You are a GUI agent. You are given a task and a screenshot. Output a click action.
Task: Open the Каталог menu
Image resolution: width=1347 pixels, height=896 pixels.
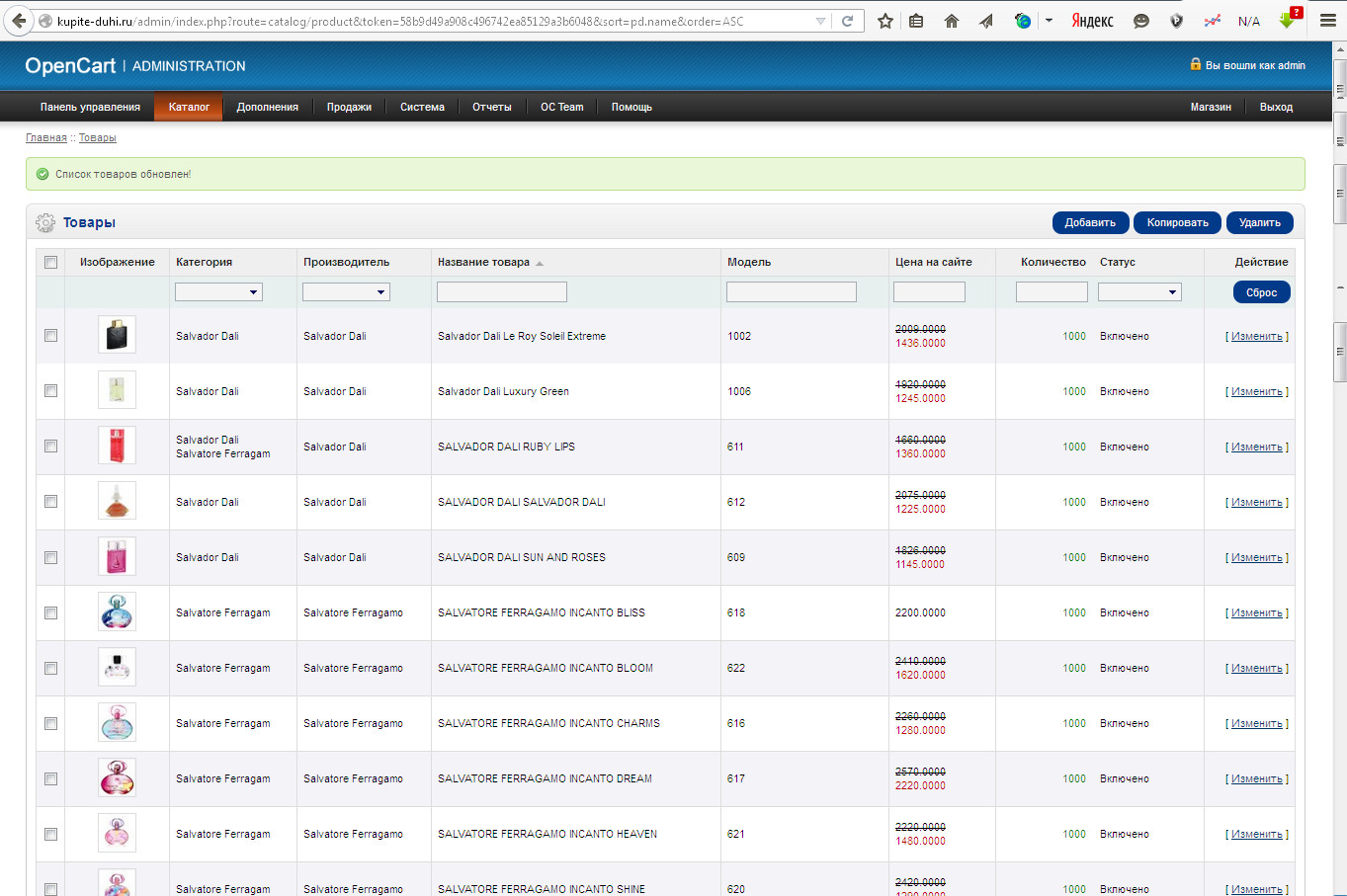pyautogui.click(x=189, y=107)
